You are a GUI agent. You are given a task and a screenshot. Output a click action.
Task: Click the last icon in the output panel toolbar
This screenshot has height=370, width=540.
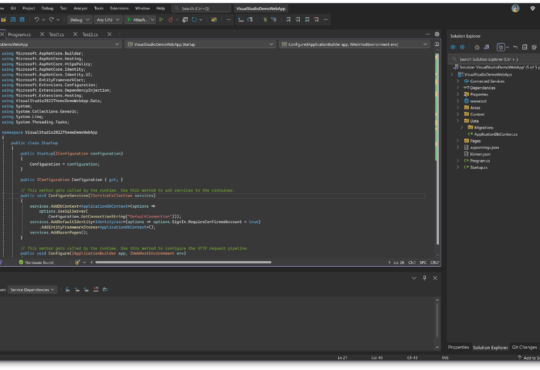[x=105, y=289]
